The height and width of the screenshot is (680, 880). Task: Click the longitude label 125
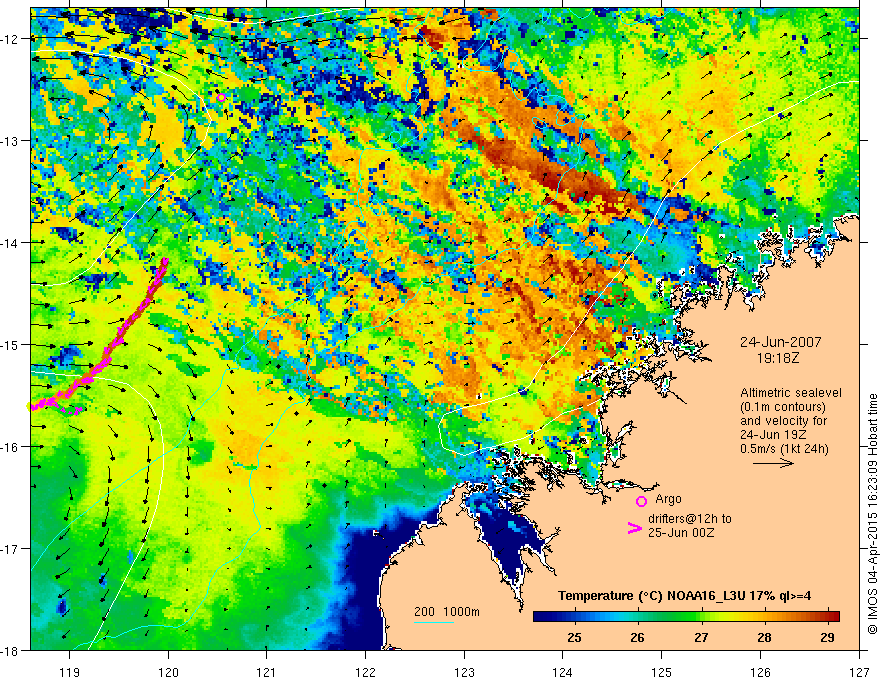click(x=662, y=672)
